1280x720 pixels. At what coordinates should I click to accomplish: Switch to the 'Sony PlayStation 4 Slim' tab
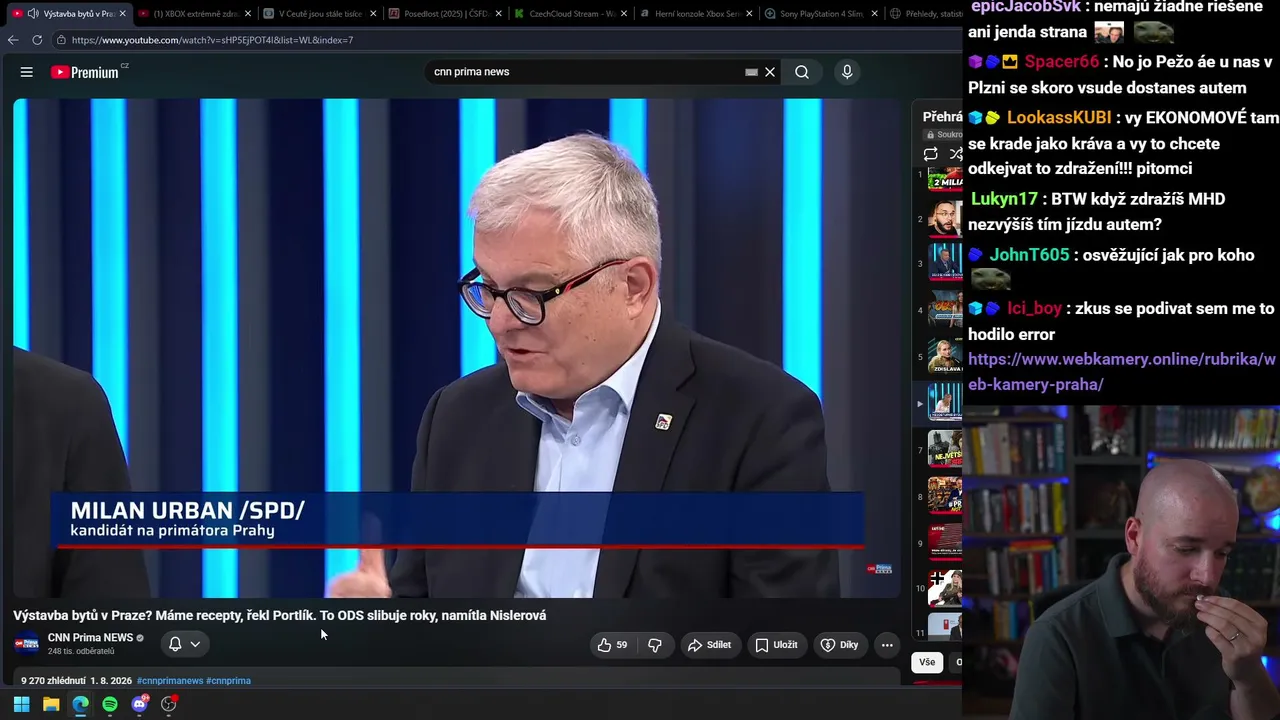[x=822, y=14]
